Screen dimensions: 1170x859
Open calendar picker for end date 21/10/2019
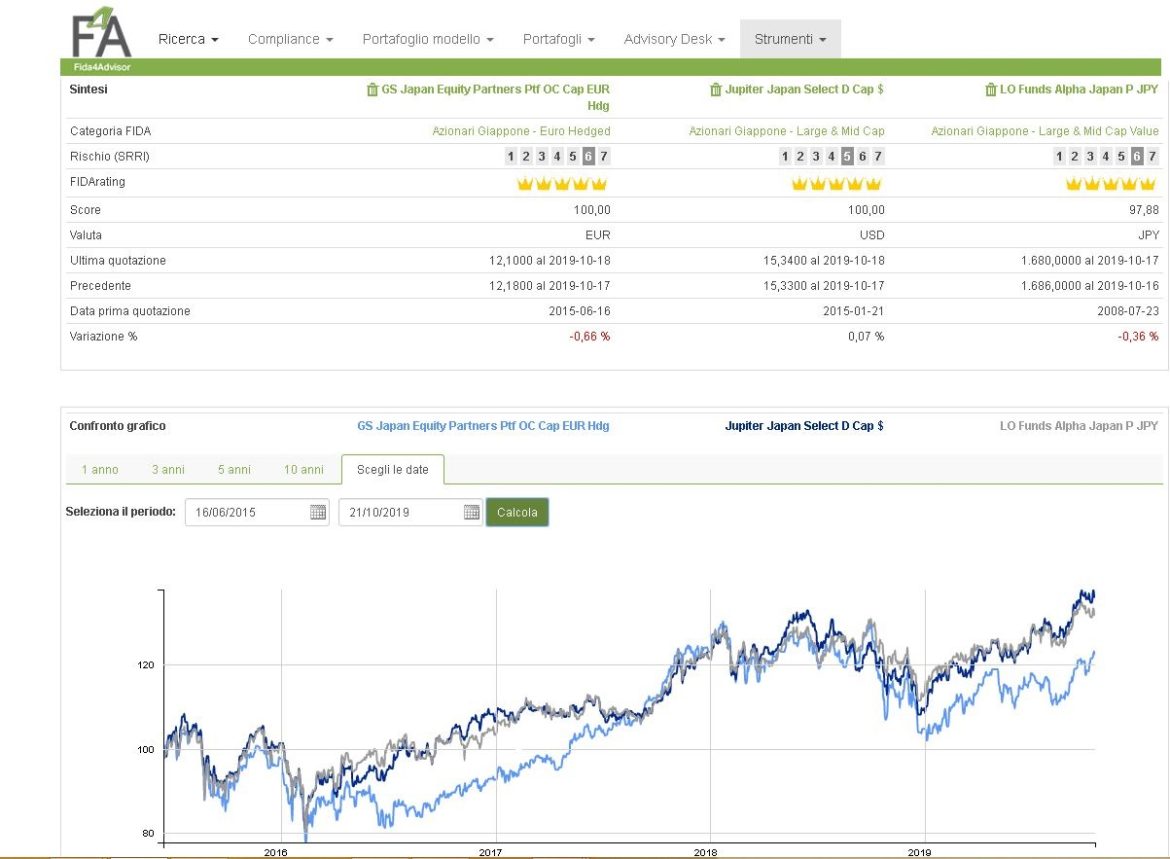(472, 512)
